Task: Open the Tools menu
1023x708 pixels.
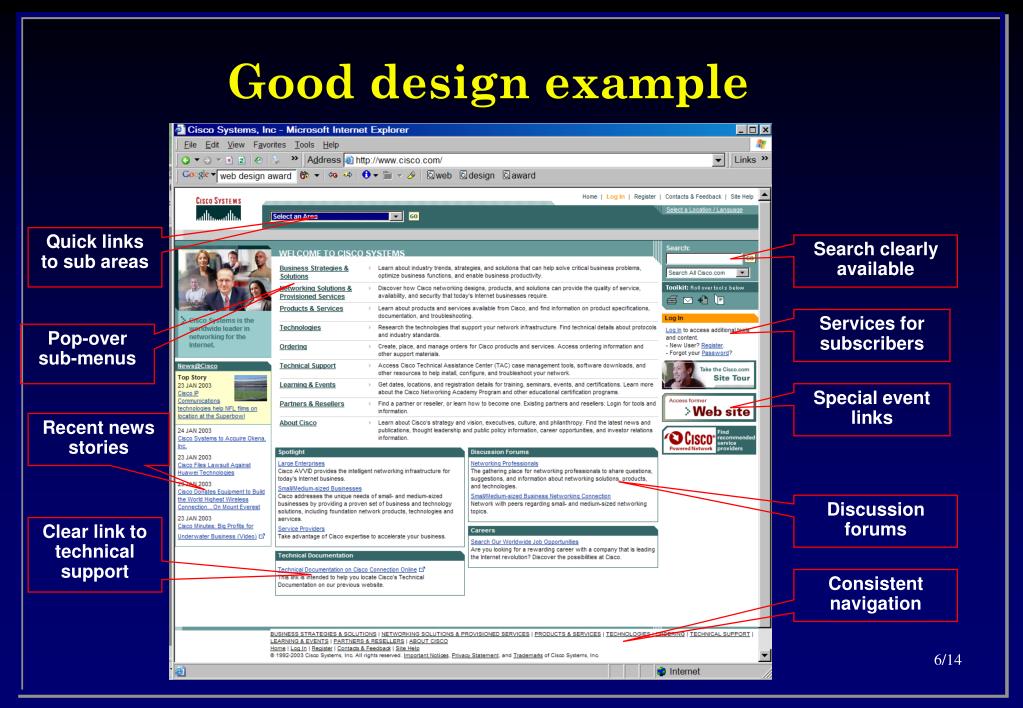Action: point(304,145)
